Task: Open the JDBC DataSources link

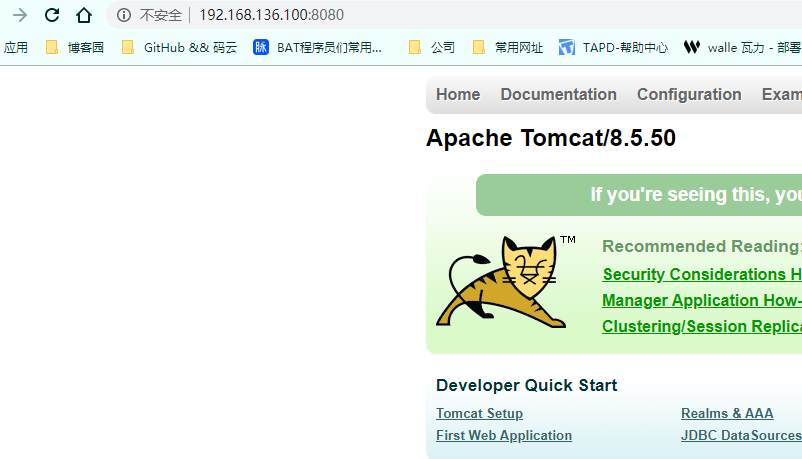Action: (741, 435)
